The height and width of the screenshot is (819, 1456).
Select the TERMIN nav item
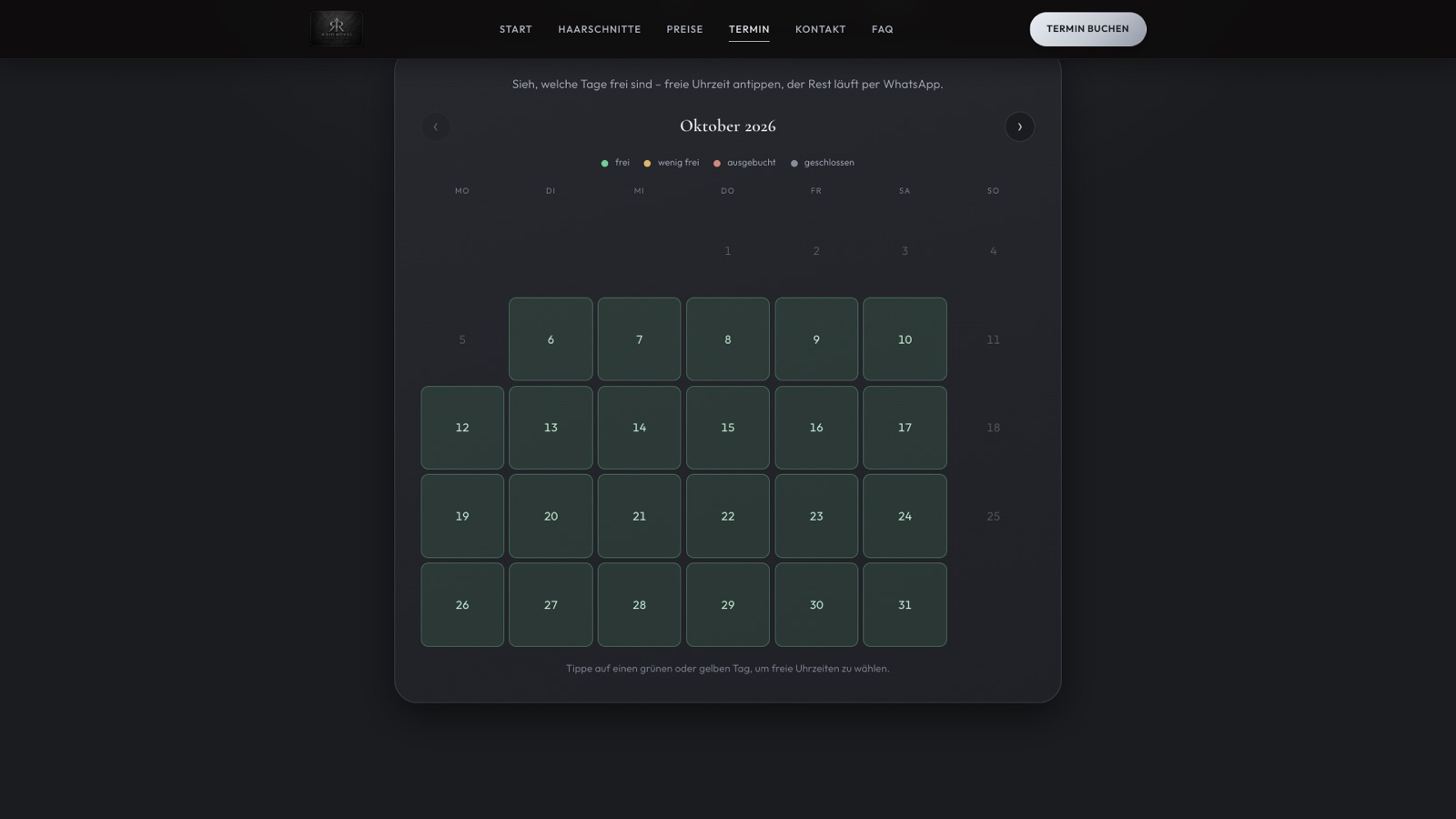[749, 29]
